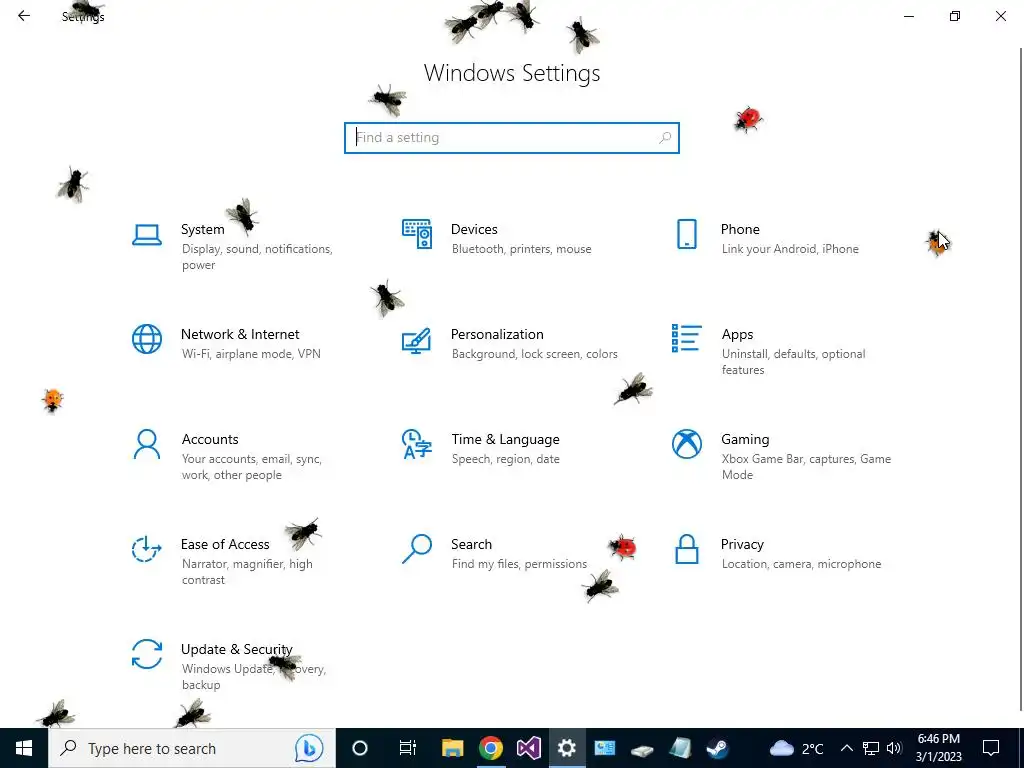This screenshot has width=1024, height=768.
Task: Click the Devices keyboard and speaker icon
Action: click(x=417, y=234)
